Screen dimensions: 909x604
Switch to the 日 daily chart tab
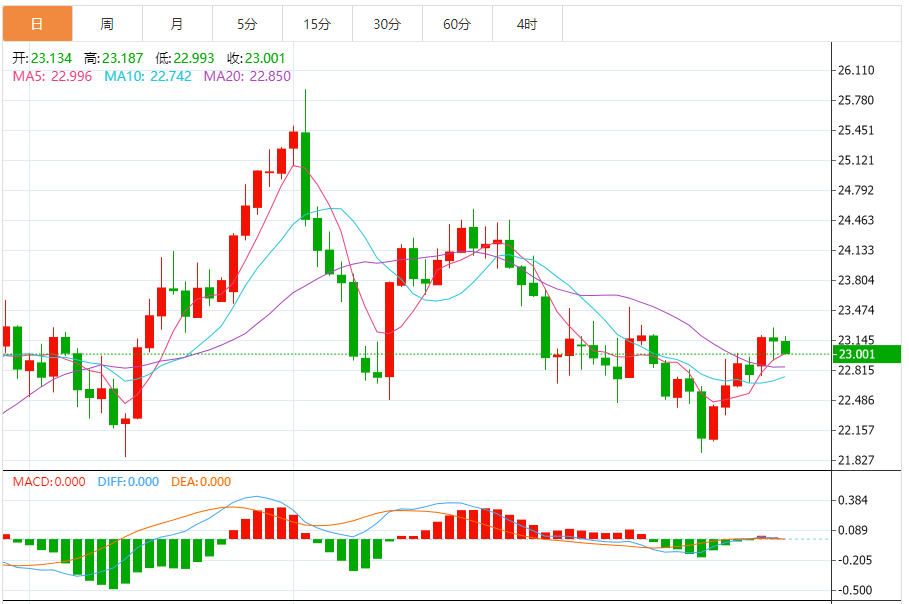coord(37,24)
